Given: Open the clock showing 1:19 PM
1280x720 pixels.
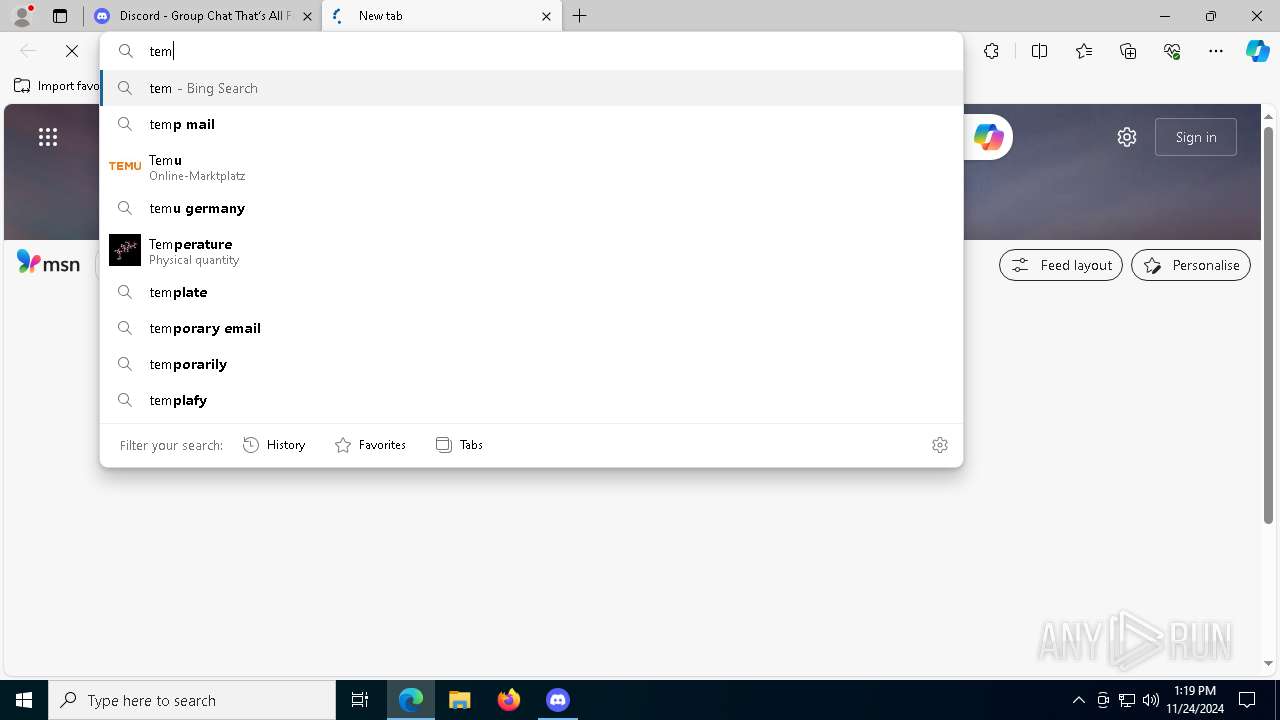Looking at the screenshot, I should [1195, 700].
